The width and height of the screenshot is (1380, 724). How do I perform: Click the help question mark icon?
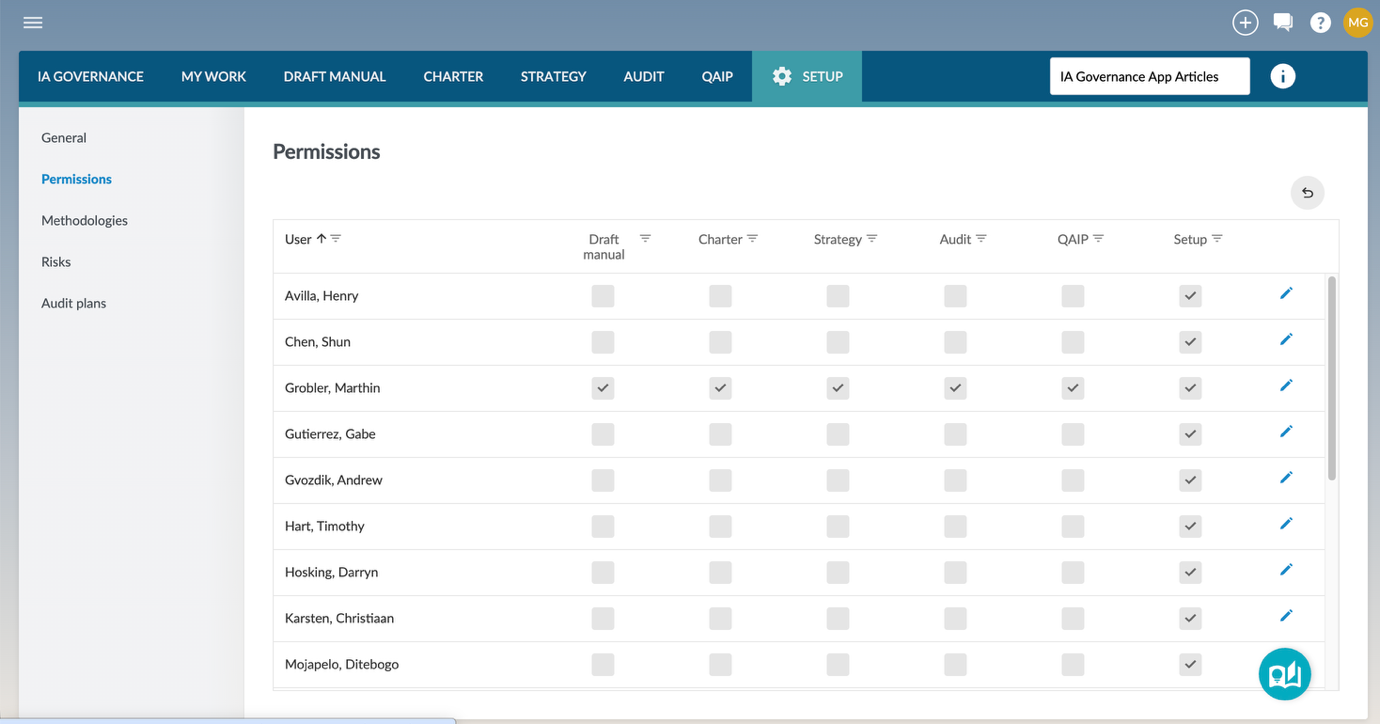tap(1320, 22)
